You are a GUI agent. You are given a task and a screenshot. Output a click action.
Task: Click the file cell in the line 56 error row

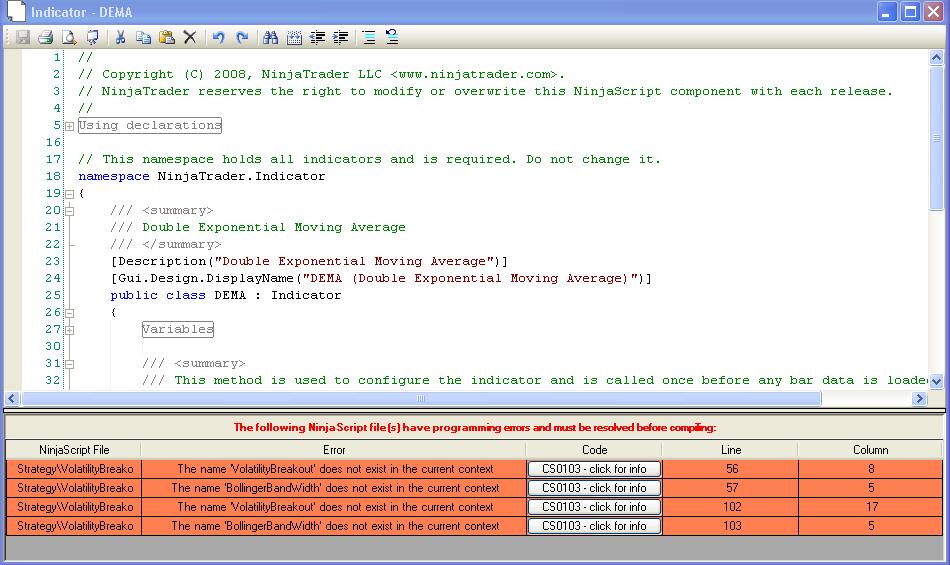75,469
